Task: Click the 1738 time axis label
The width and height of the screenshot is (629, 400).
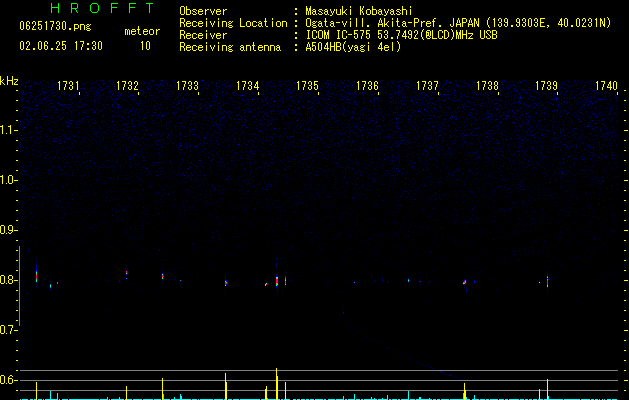Action: click(x=487, y=86)
